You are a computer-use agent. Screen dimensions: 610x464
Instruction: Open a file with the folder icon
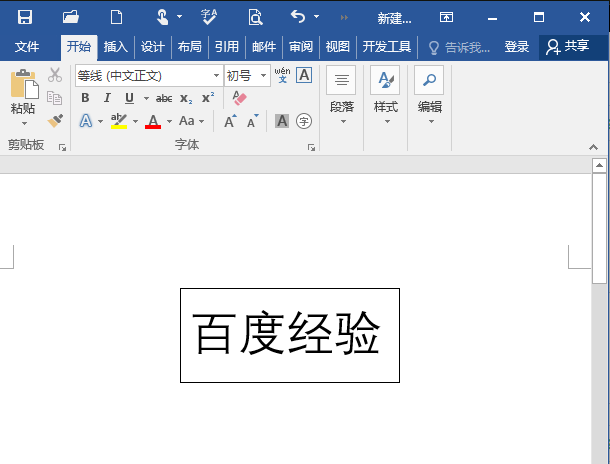click(71, 17)
